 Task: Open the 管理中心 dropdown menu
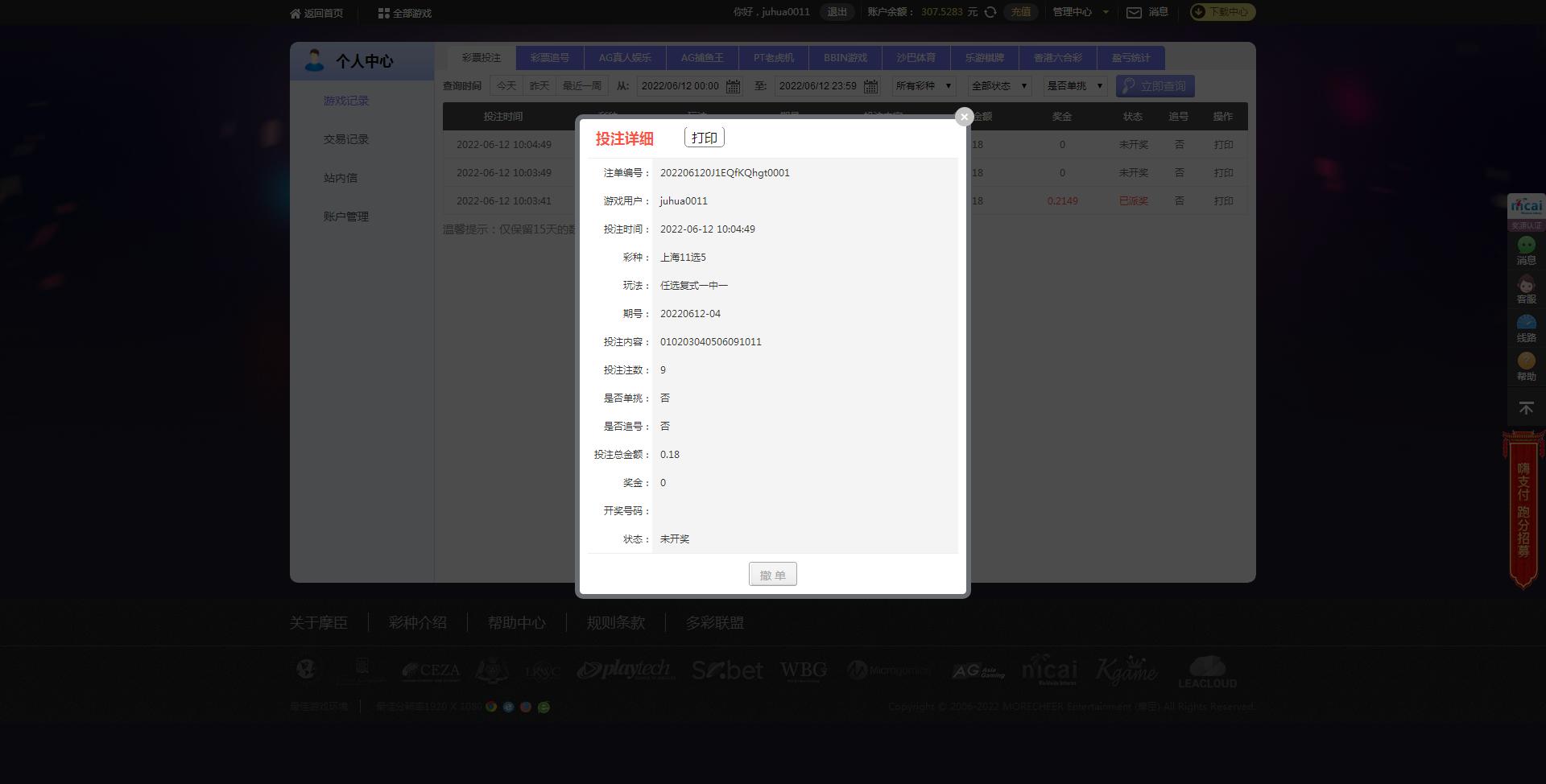(1081, 12)
